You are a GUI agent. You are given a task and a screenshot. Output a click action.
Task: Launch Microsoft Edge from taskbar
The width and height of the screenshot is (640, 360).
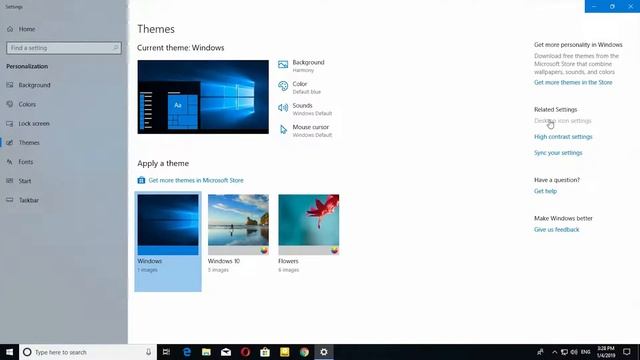[x=187, y=352]
